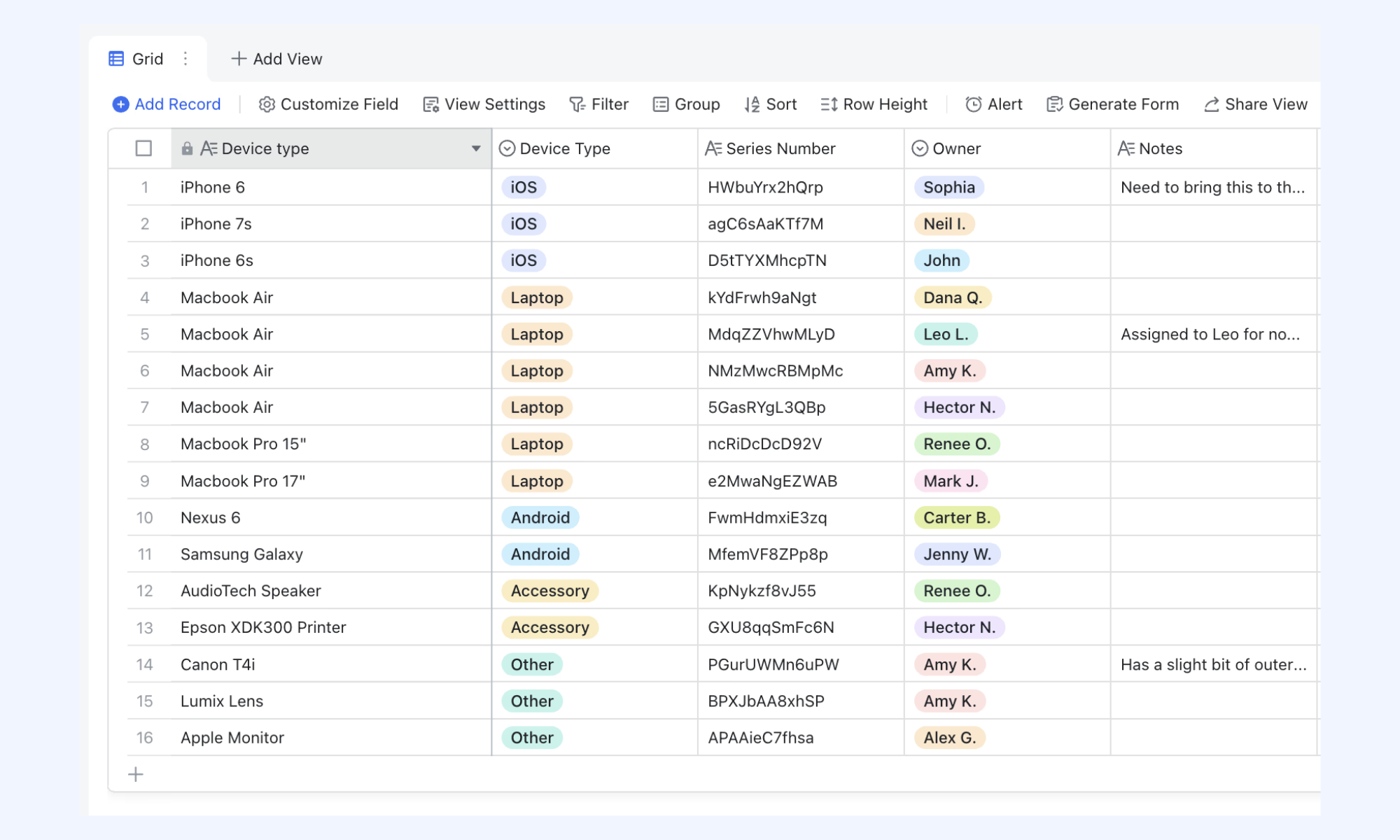Open the Group options
Screen dimensions: 1400x840
click(x=686, y=104)
